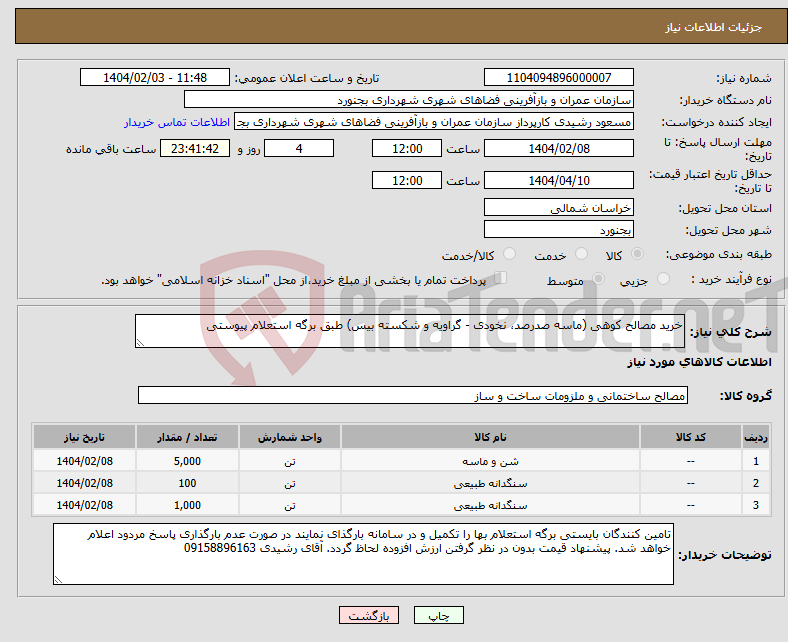788x642 pixels.
Task: Click the جزئیات اطلاعات نیاز header title
Action: (713, 27)
